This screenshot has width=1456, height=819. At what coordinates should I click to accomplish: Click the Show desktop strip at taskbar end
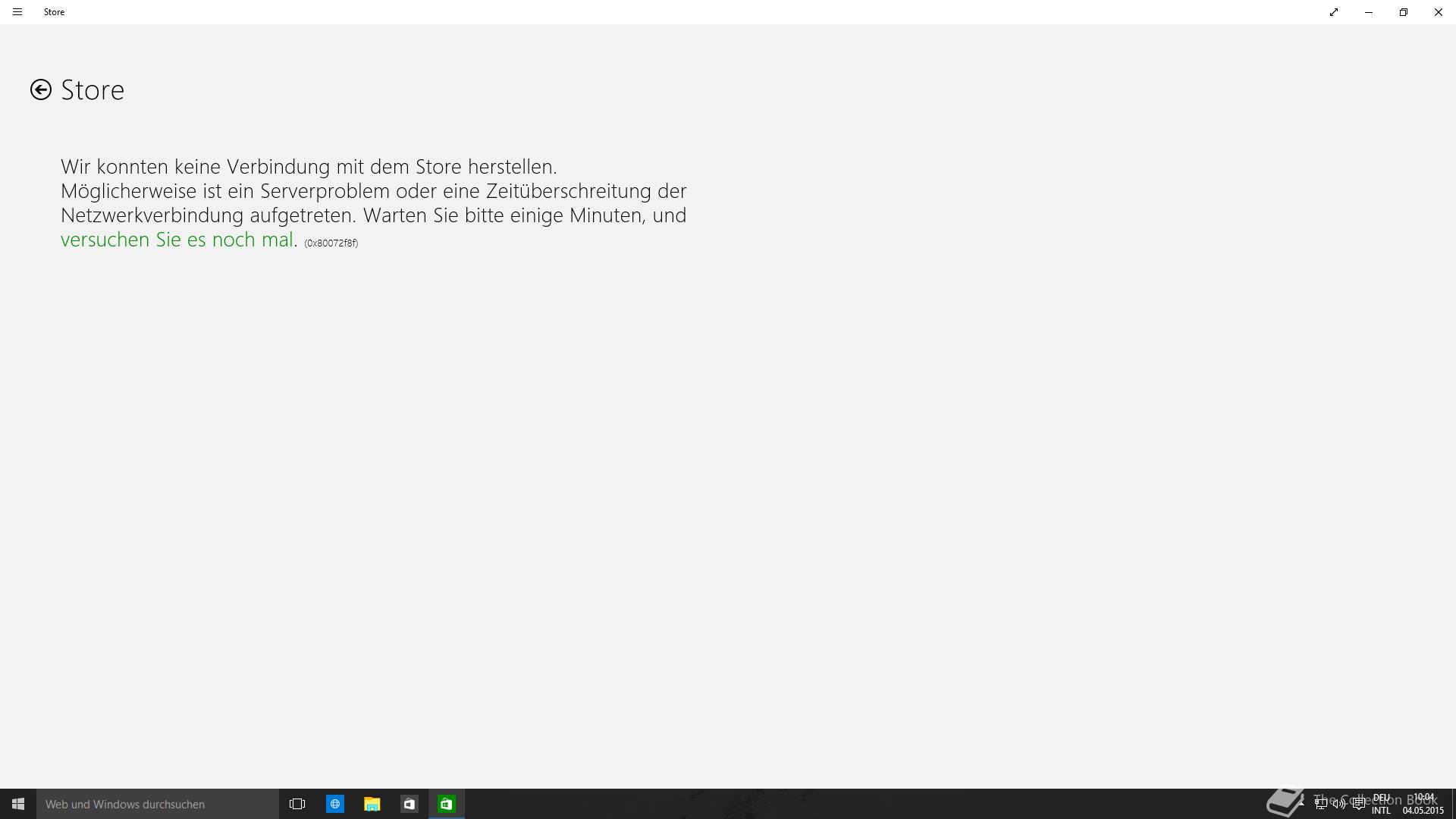coord(1453,804)
